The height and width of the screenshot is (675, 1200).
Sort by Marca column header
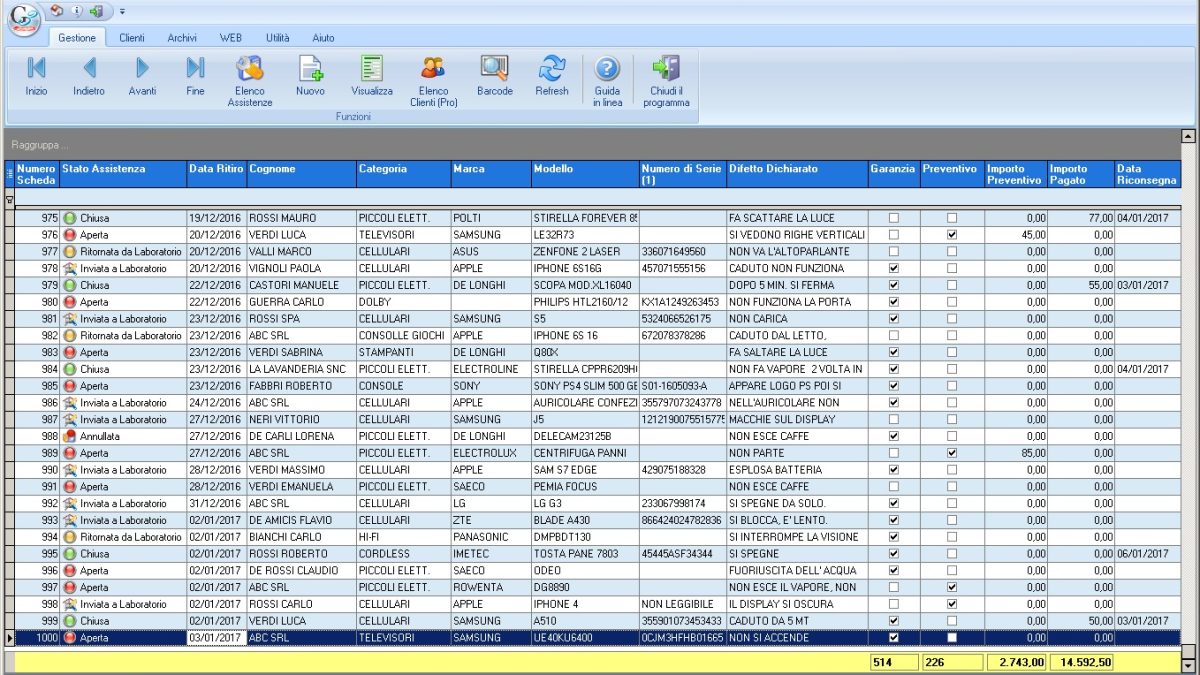[491, 174]
